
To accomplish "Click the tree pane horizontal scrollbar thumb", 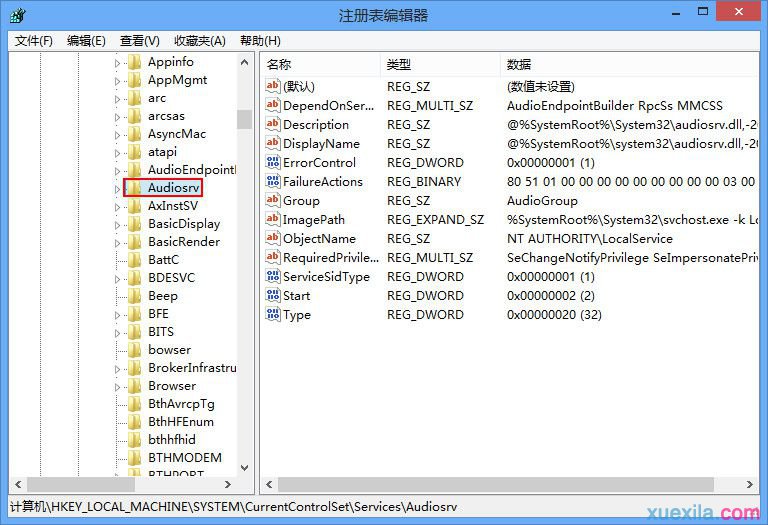I will point(81,484).
